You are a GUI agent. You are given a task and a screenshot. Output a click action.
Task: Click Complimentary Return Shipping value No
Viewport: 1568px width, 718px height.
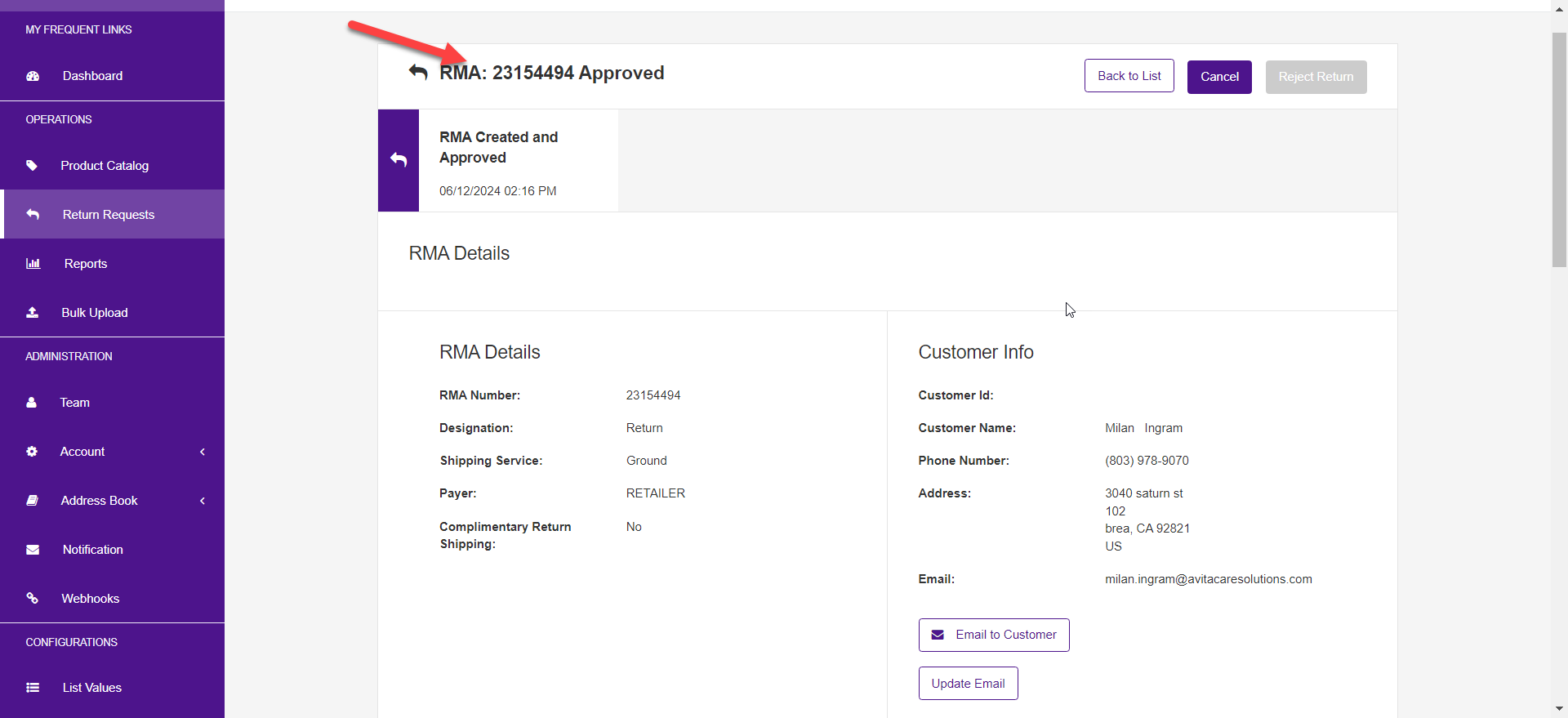pos(634,527)
